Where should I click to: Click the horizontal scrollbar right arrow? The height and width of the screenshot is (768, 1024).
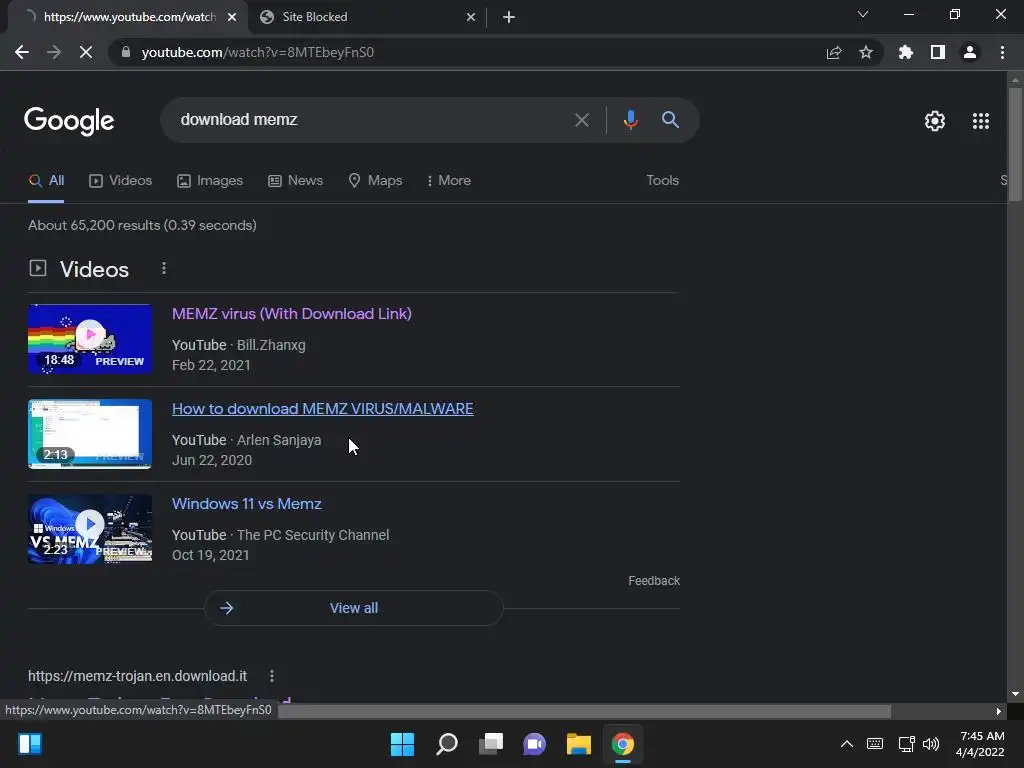click(x=999, y=711)
